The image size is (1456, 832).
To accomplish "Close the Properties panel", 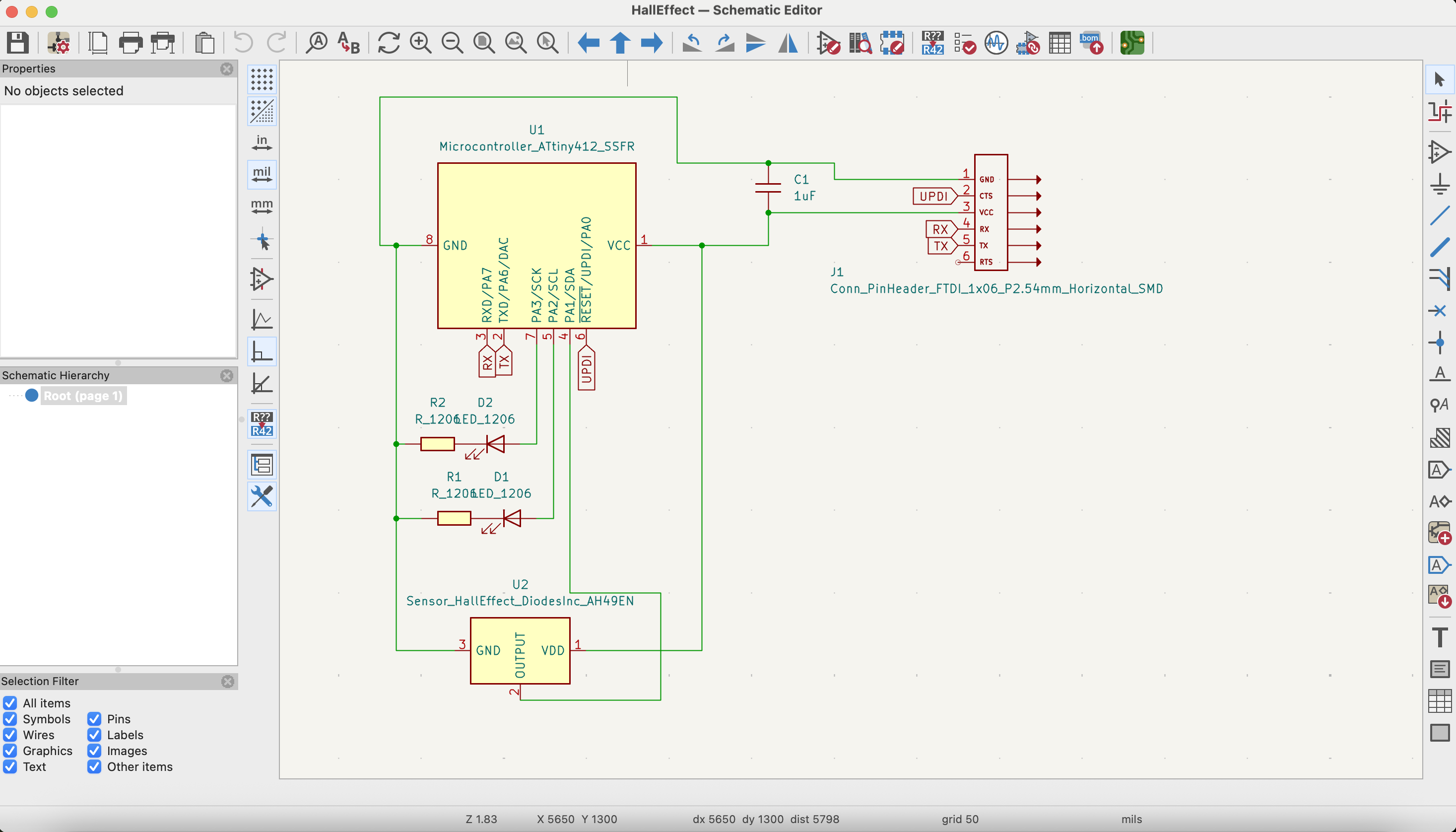I will pyautogui.click(x=227, y=69).
